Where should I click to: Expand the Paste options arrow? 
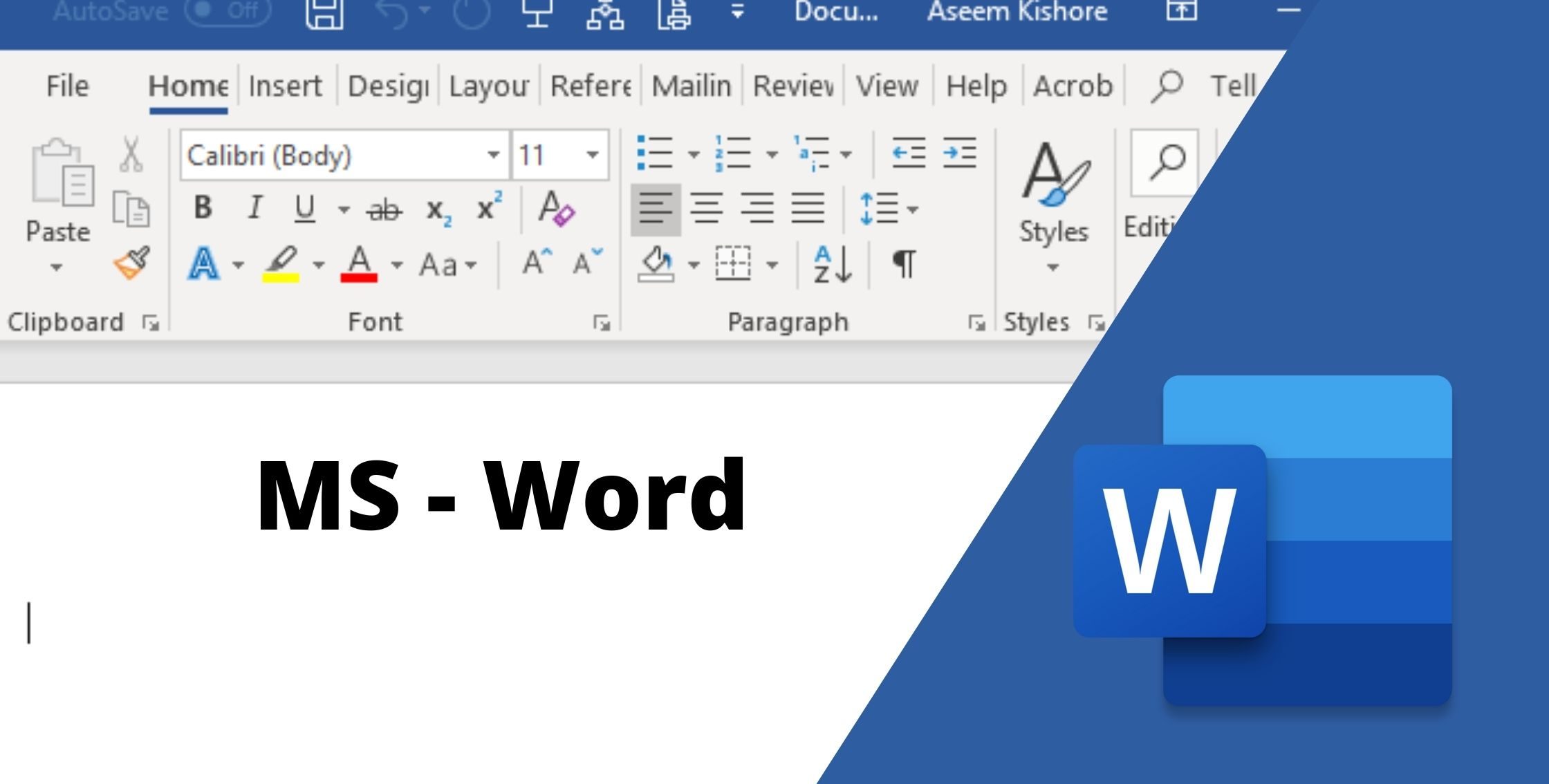click(57, 268)
